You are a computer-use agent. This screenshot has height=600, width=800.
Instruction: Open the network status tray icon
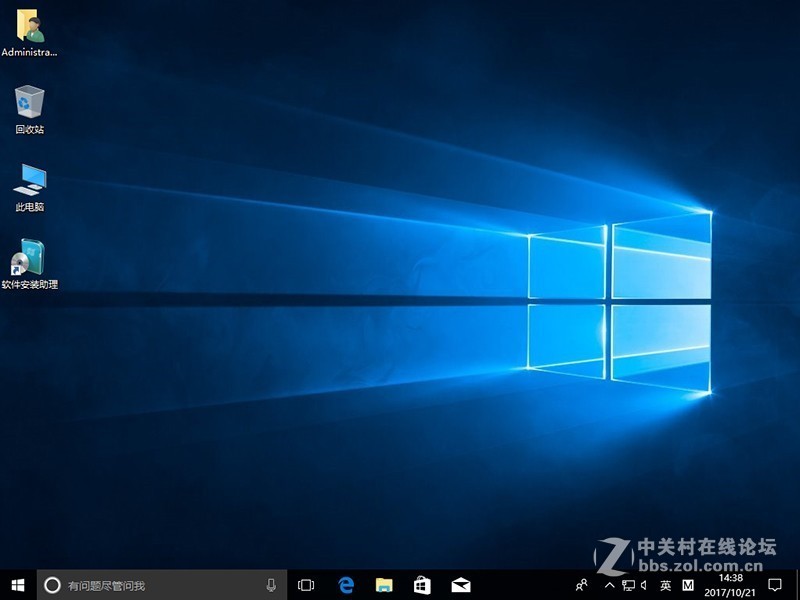pos(628,585)
